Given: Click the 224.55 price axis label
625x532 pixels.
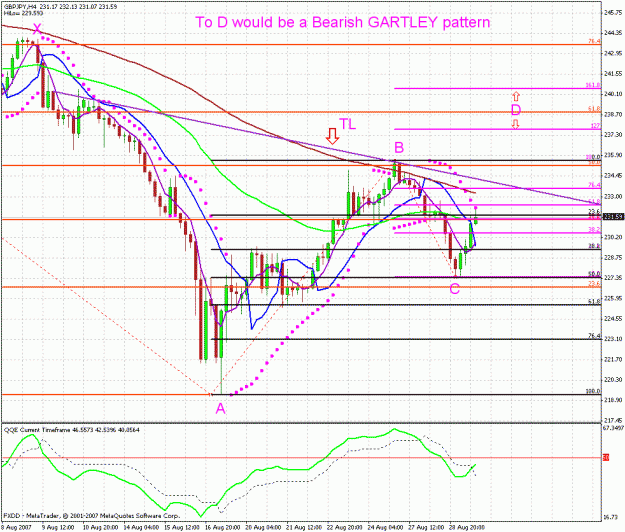Looking at the screenshot, I should pos(613,318).
